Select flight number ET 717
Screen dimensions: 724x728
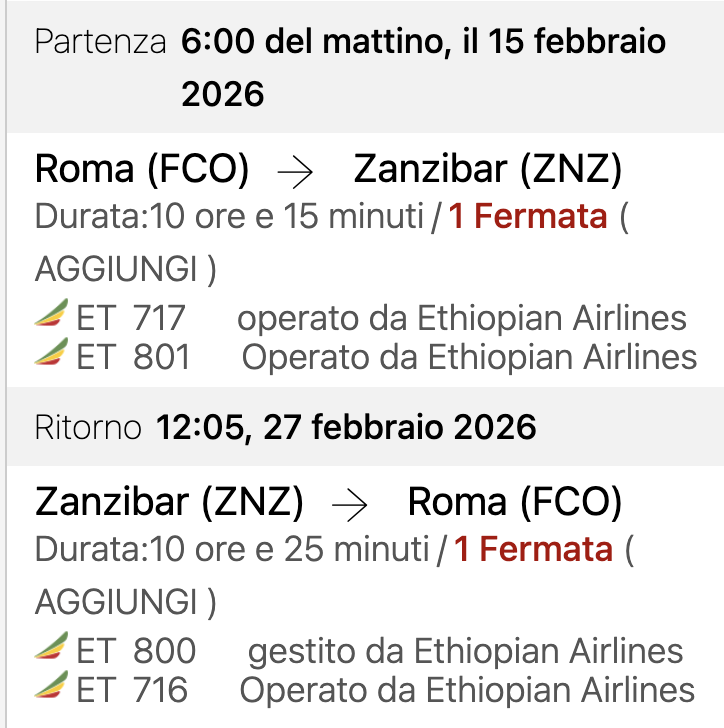(x=131, y=318)
